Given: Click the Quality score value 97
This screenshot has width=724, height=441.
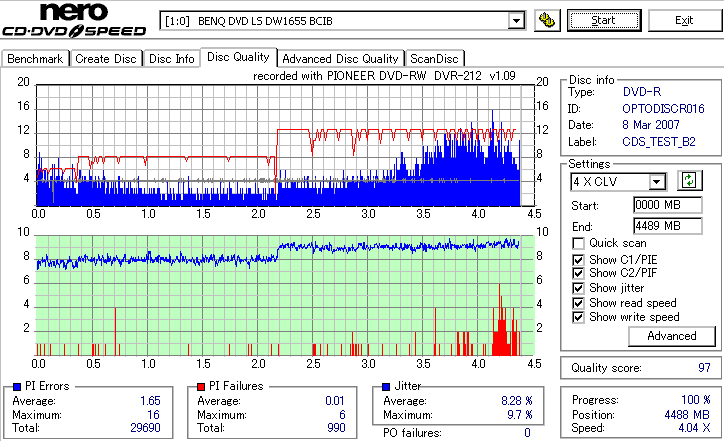Looking at the screenshot, I should [x=704, y=368].
